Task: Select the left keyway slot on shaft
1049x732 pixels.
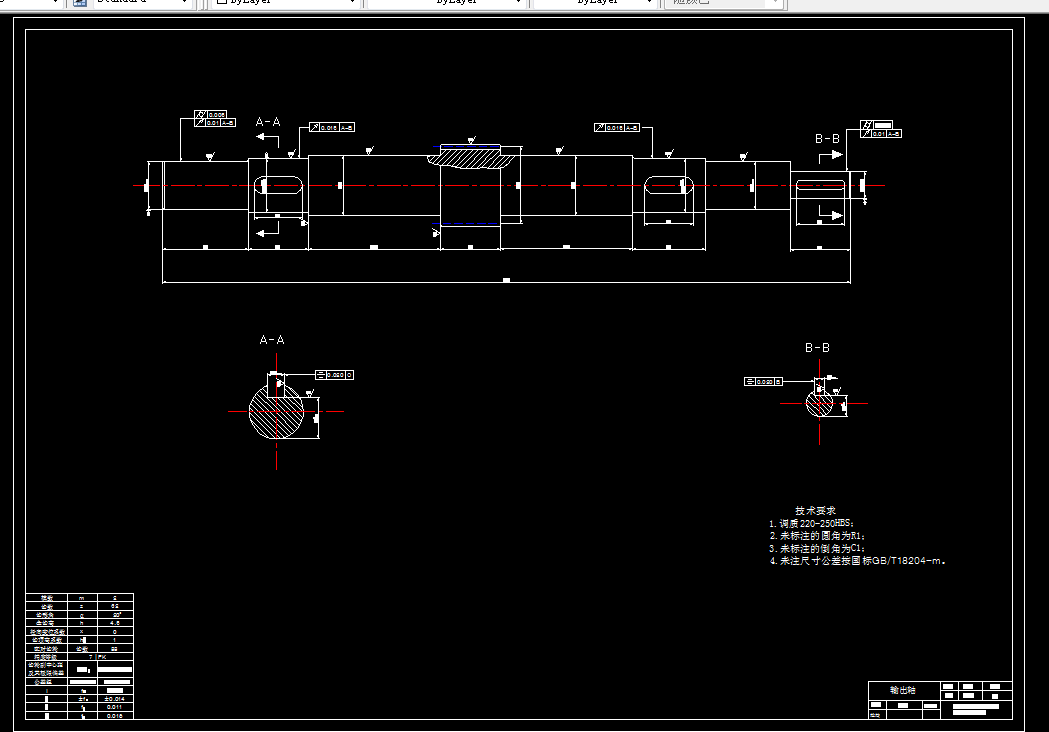Action: (279, 185)
